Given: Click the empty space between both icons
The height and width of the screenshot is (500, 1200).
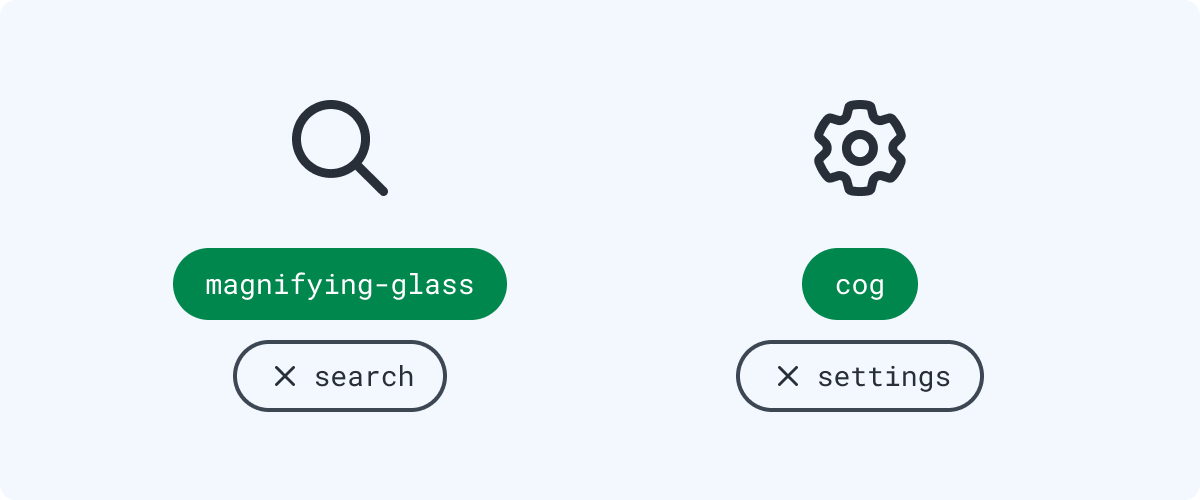Looking at the screenshot, I should pyautogui.click(x=600, y=148).
